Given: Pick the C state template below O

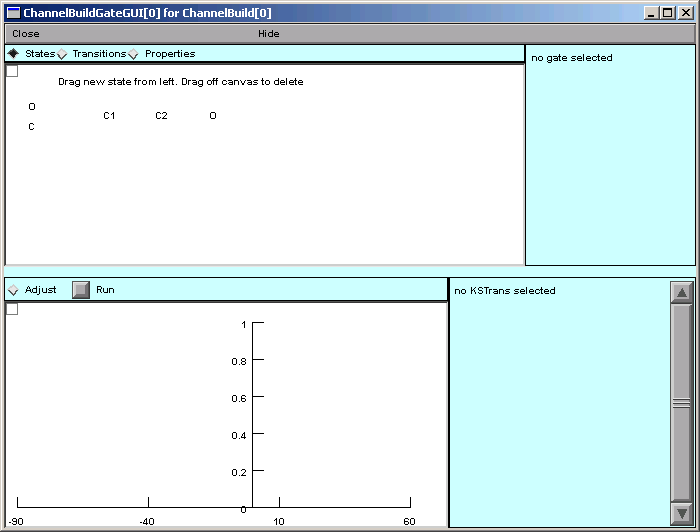Looking at the screenshot, I should (x=32, y=127).
